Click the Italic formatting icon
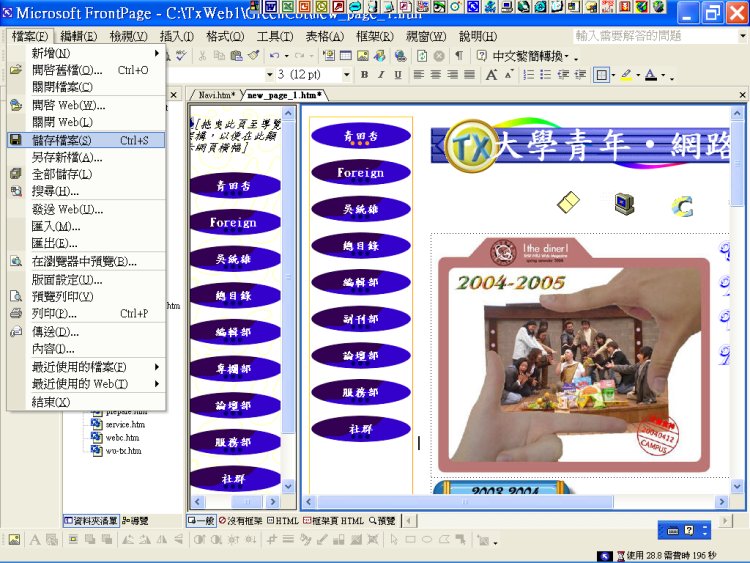The height and width of the screenshot is (563, 750). pyautogui.click(x=381, y=75)
